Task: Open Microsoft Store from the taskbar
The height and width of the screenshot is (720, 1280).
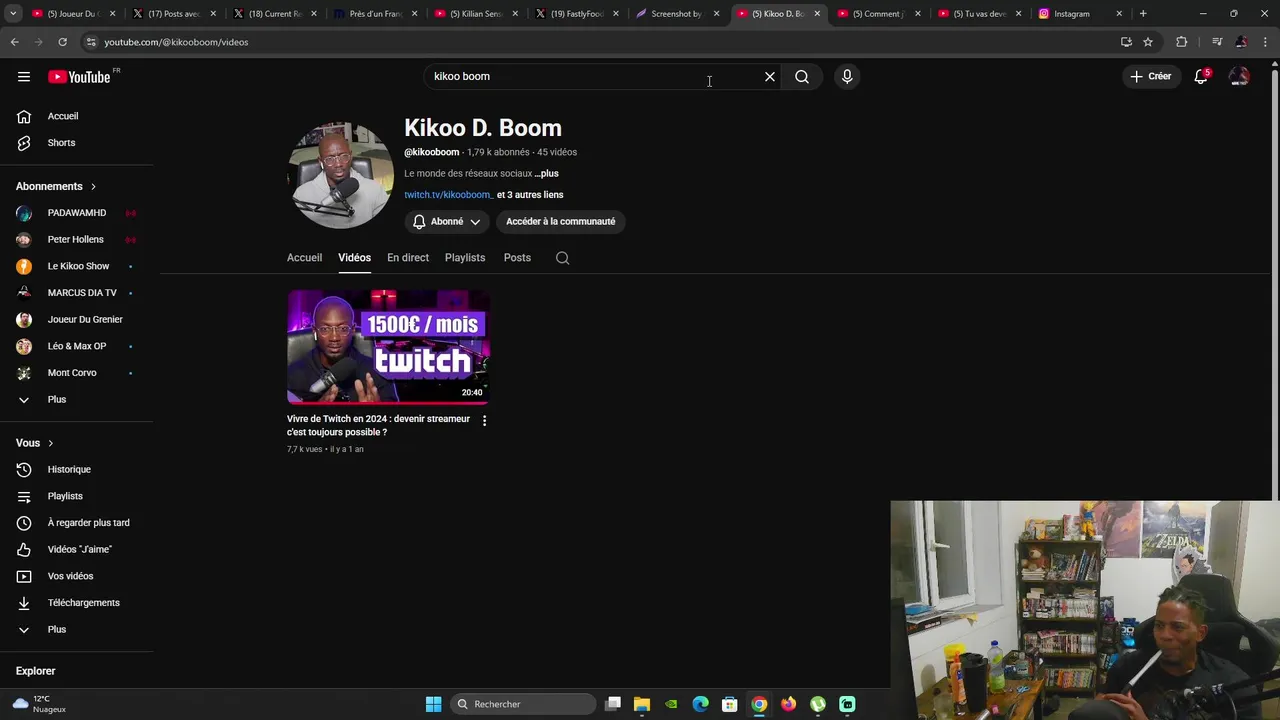Action: 730,704
